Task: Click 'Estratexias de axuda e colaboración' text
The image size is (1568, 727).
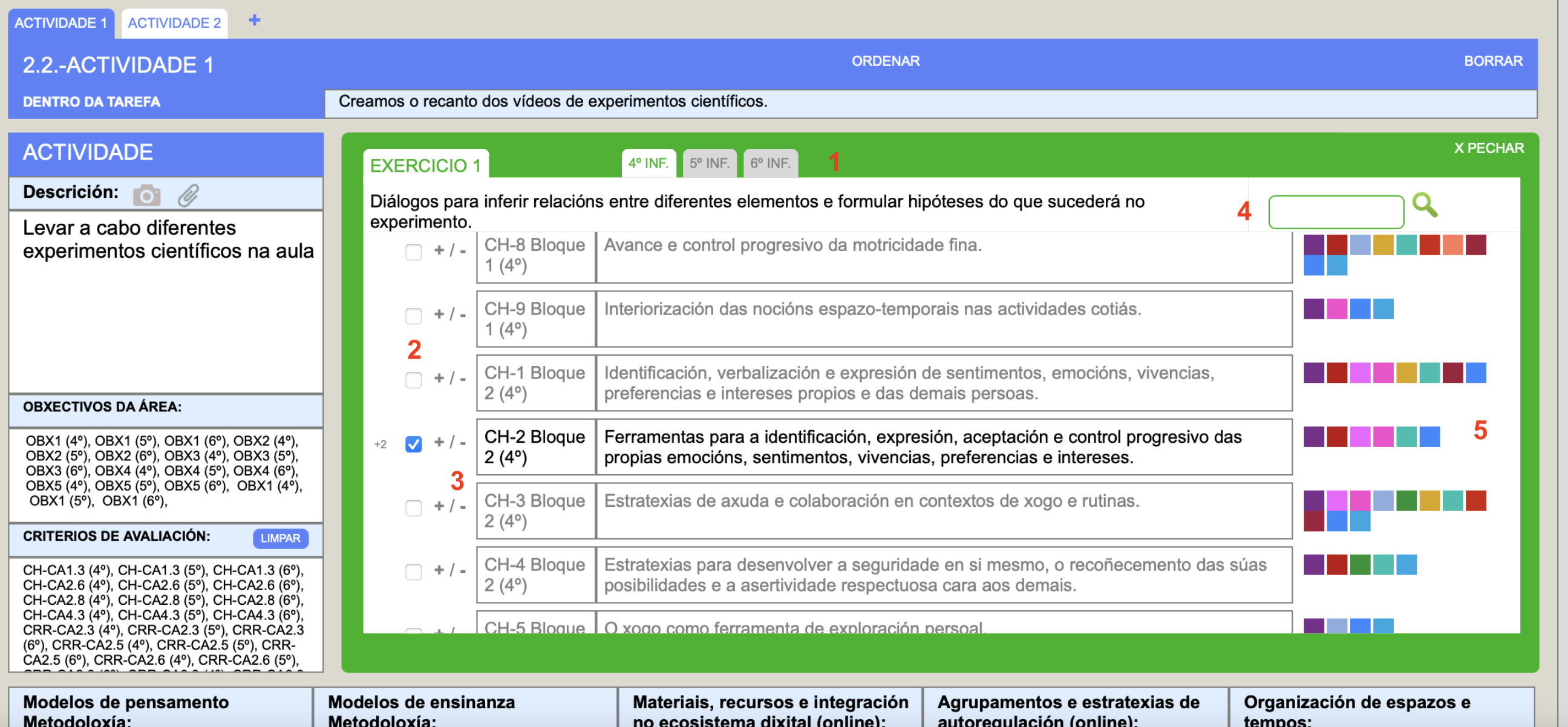Action: click(871, 501)
